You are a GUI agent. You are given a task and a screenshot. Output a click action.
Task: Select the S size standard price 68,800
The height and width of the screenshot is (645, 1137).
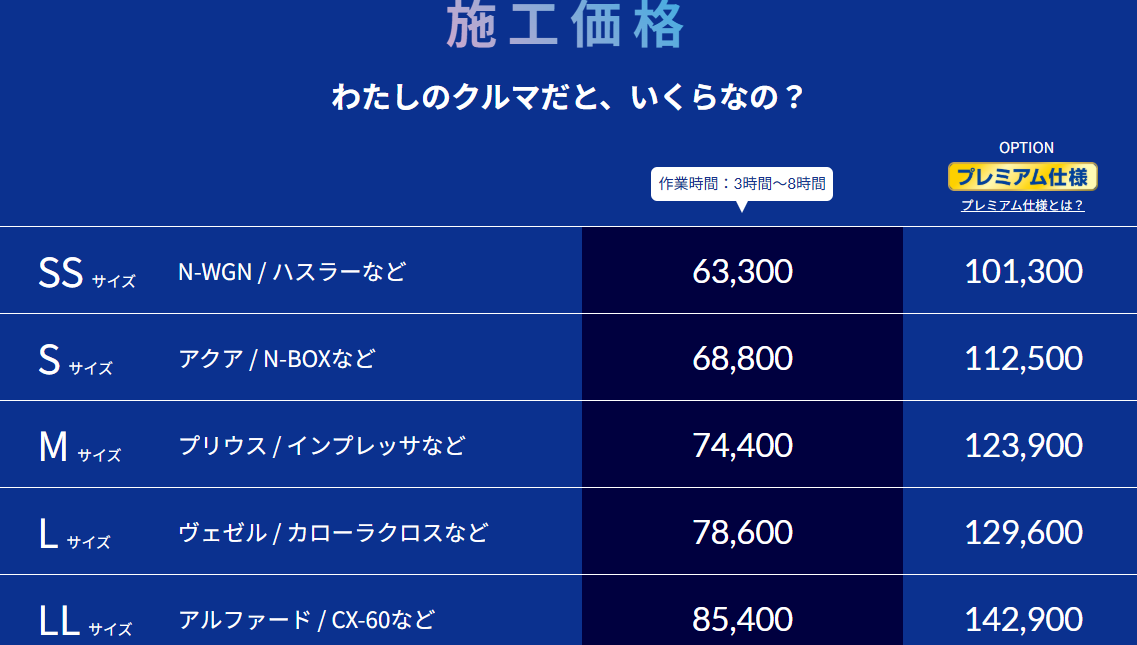(742, 358)
